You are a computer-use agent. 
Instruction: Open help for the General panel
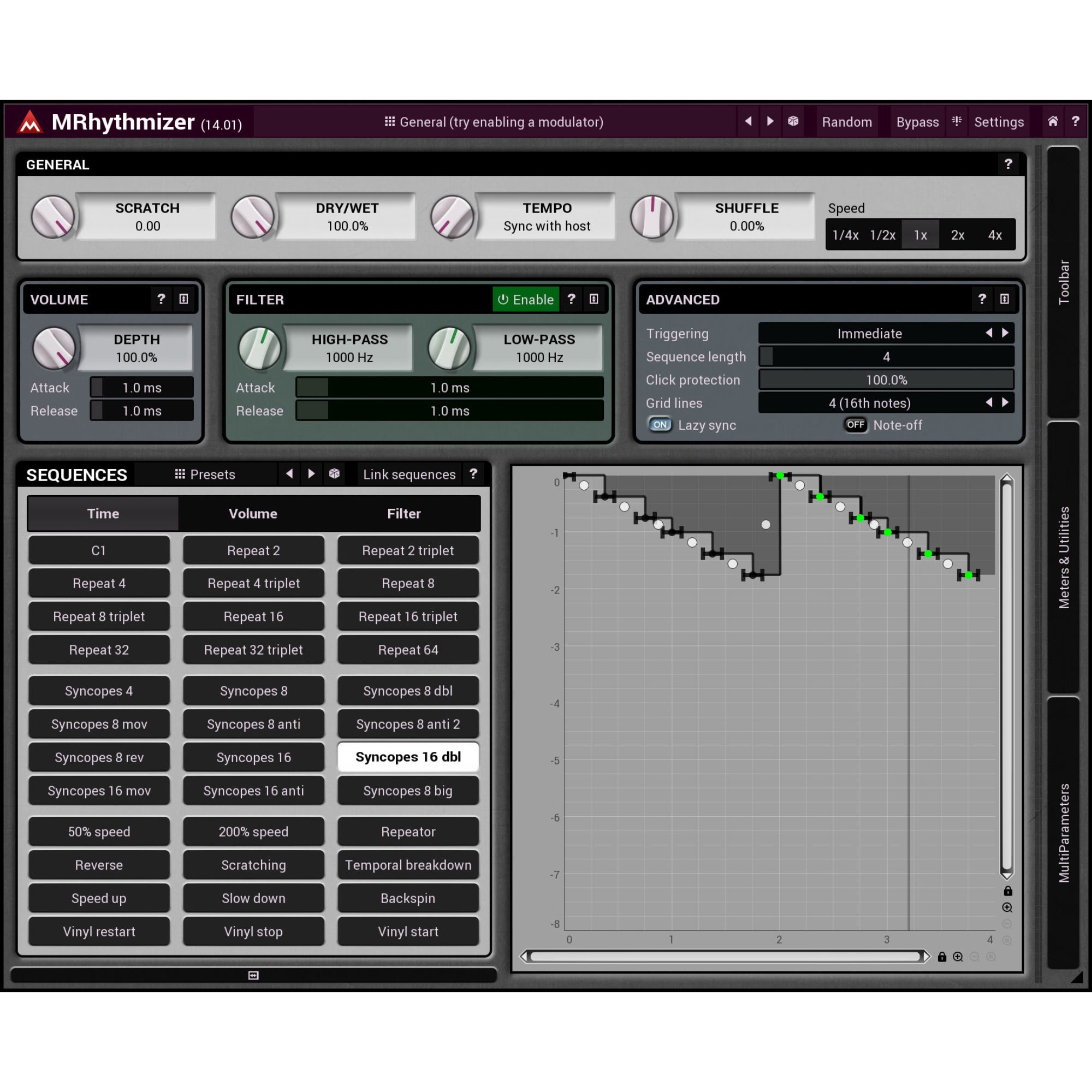point(1008,164)
